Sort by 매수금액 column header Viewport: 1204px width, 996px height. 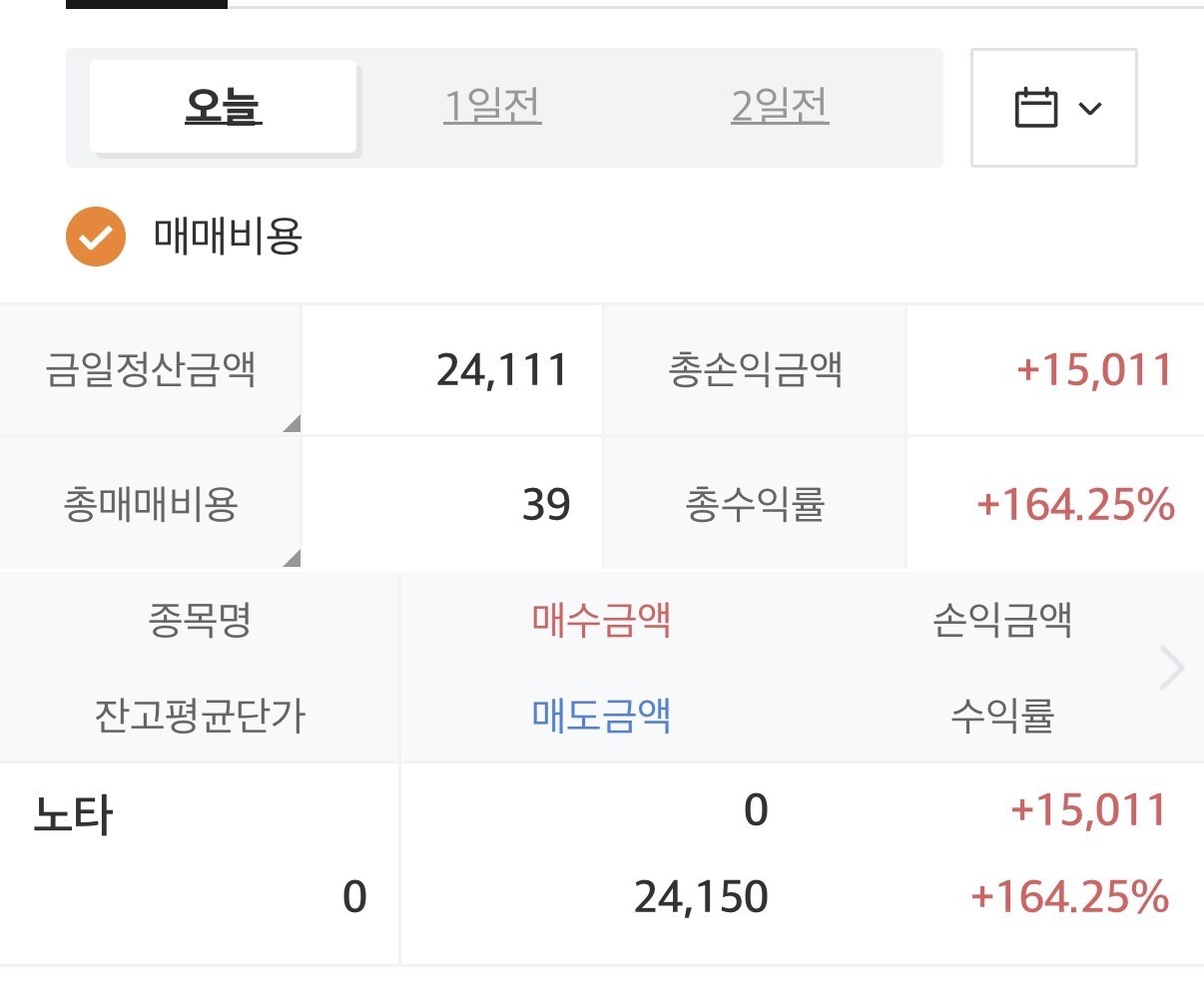pos(601,620)
